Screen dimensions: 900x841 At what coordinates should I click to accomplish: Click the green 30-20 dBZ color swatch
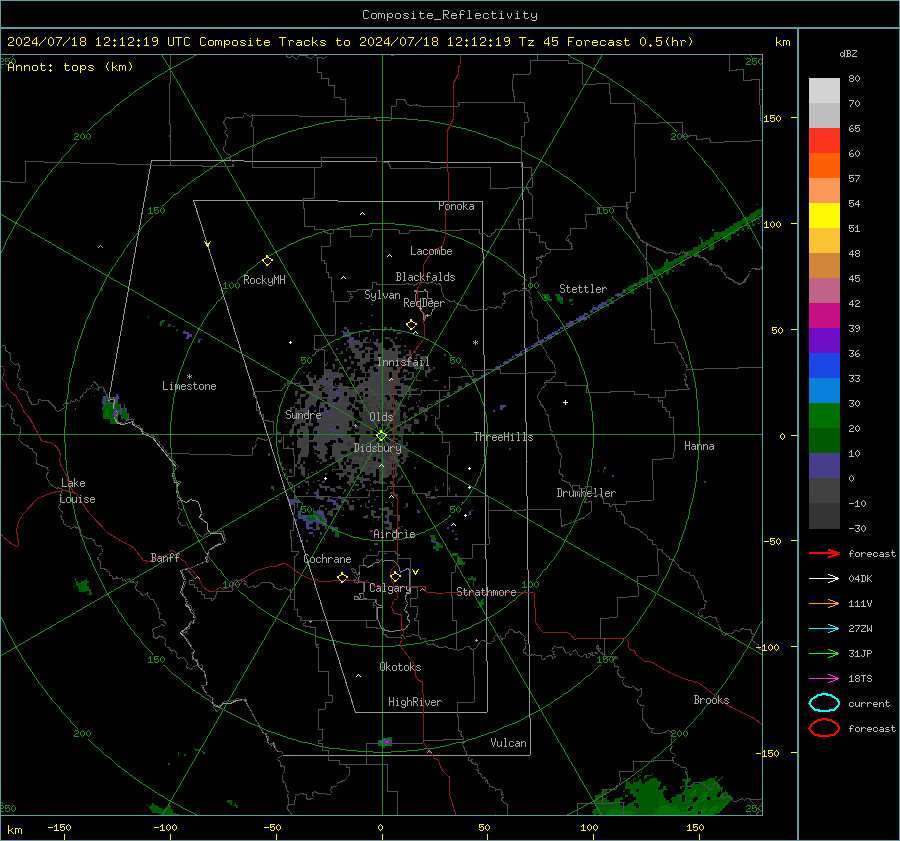[x=824, y=416]
